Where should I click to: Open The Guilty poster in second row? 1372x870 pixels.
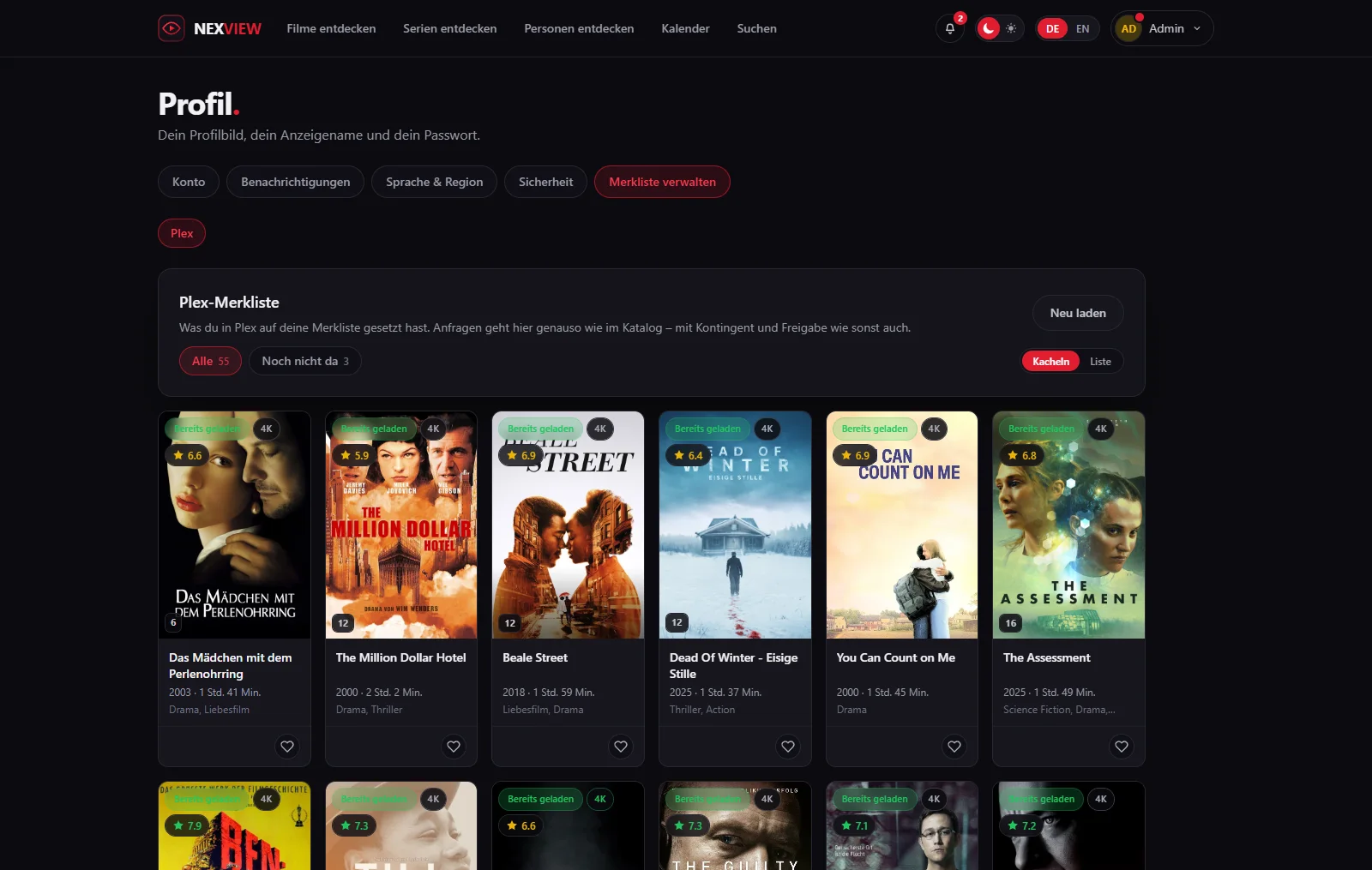[735, 825]
